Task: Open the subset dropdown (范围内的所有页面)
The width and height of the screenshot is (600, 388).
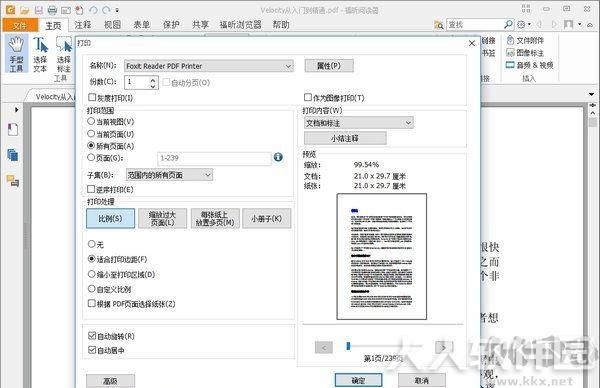Action: pyautogui.click(x=169, y=175)
